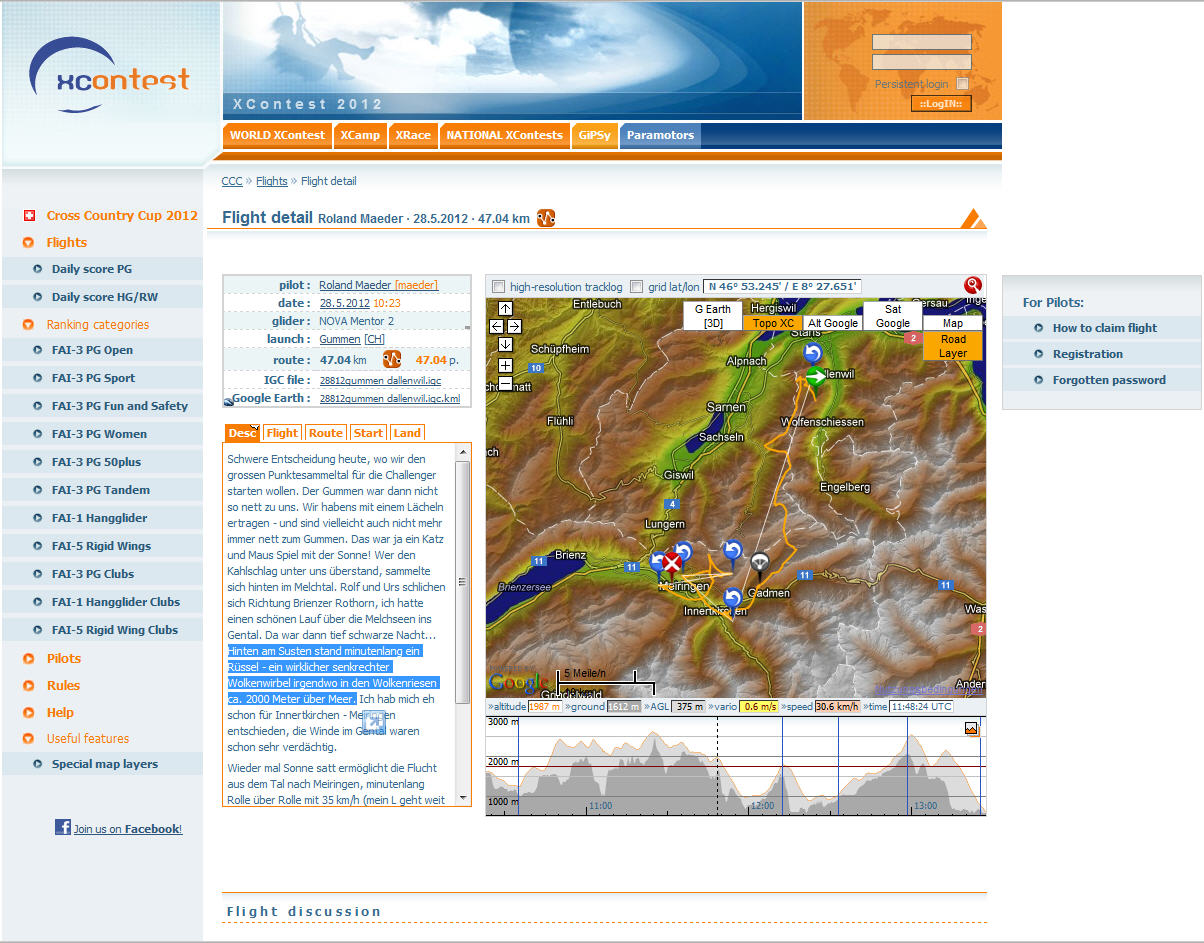Pan the map right with the arrow
1204x943 pixels.
pyautogui.click(x=515, y=326)
